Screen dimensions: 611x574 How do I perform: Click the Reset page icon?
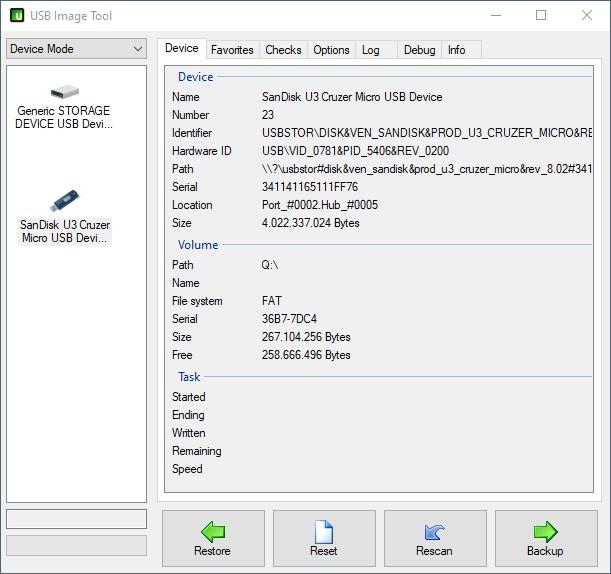point(324,532)
